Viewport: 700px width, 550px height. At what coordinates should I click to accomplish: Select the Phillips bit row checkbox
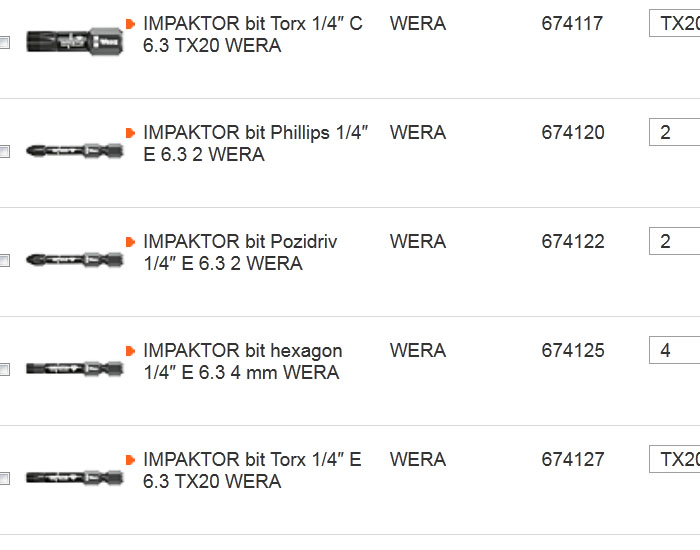[x=4, y=152]
